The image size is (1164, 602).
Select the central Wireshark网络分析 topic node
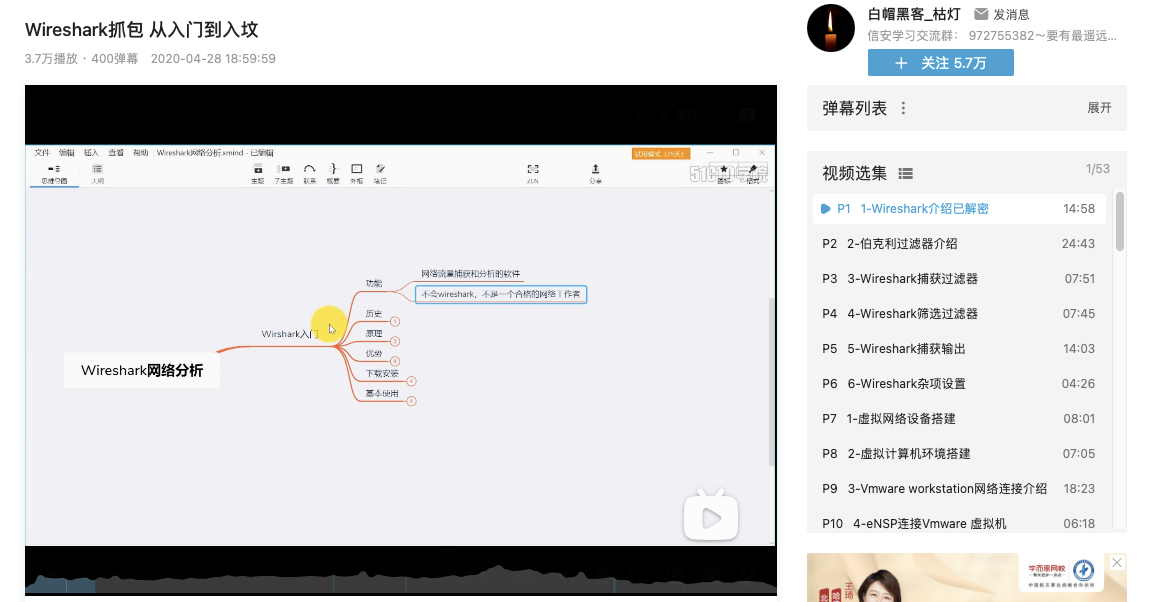tap(142, 370)
